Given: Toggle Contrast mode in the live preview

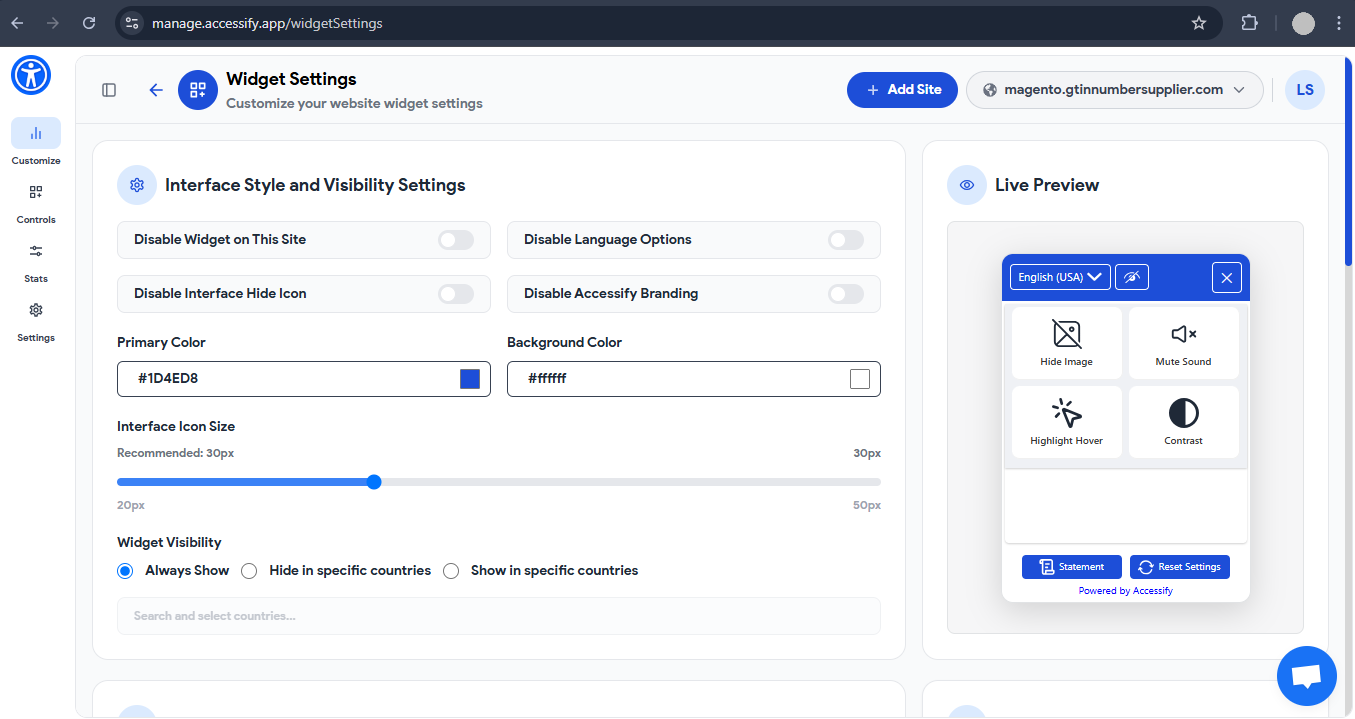Looking at the screenshot, I should pos(1183,421).
